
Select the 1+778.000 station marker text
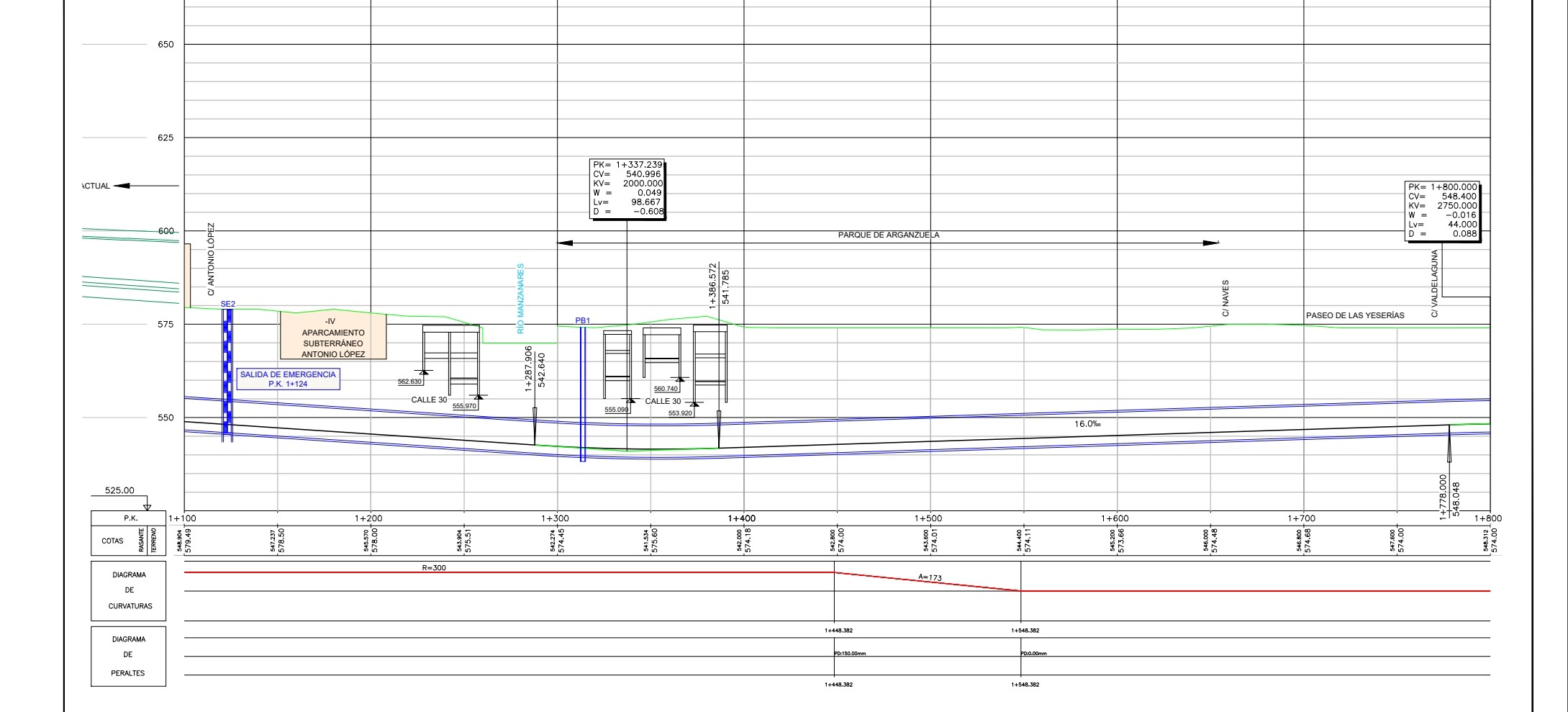coord(1443,496)
